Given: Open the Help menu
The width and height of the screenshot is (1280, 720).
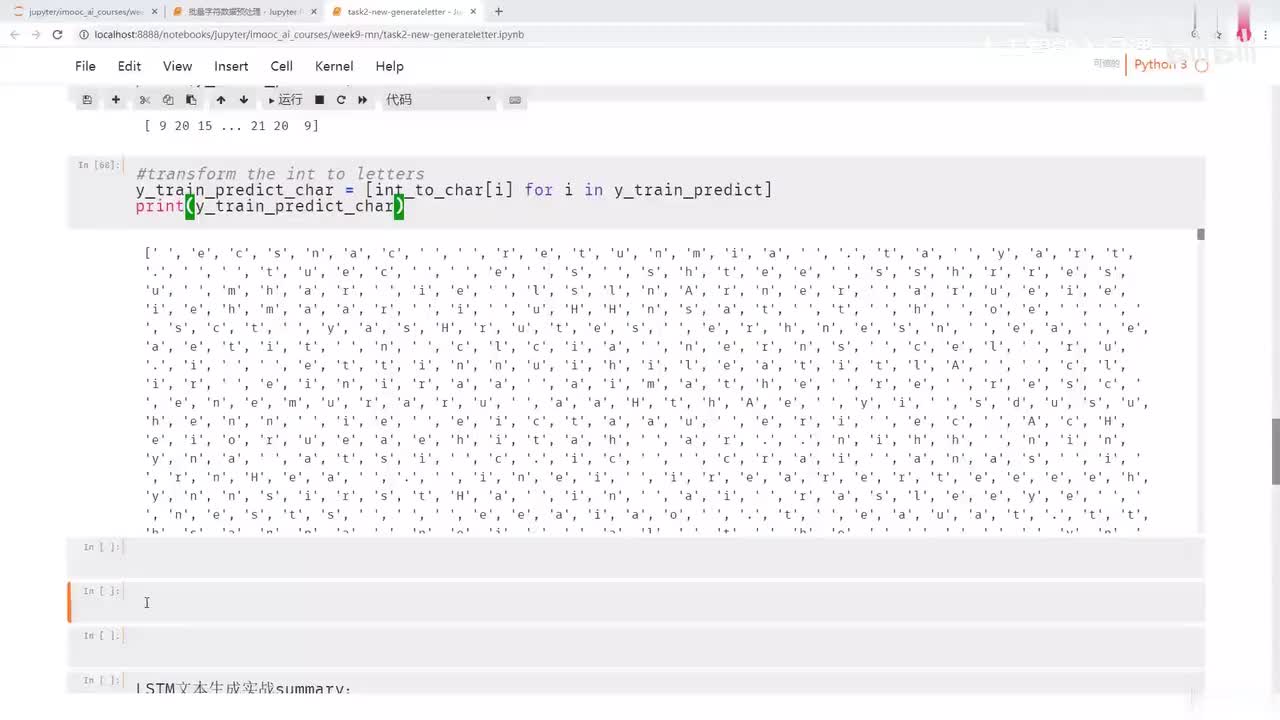Looking at the screenshot, I should pos(389,66).
